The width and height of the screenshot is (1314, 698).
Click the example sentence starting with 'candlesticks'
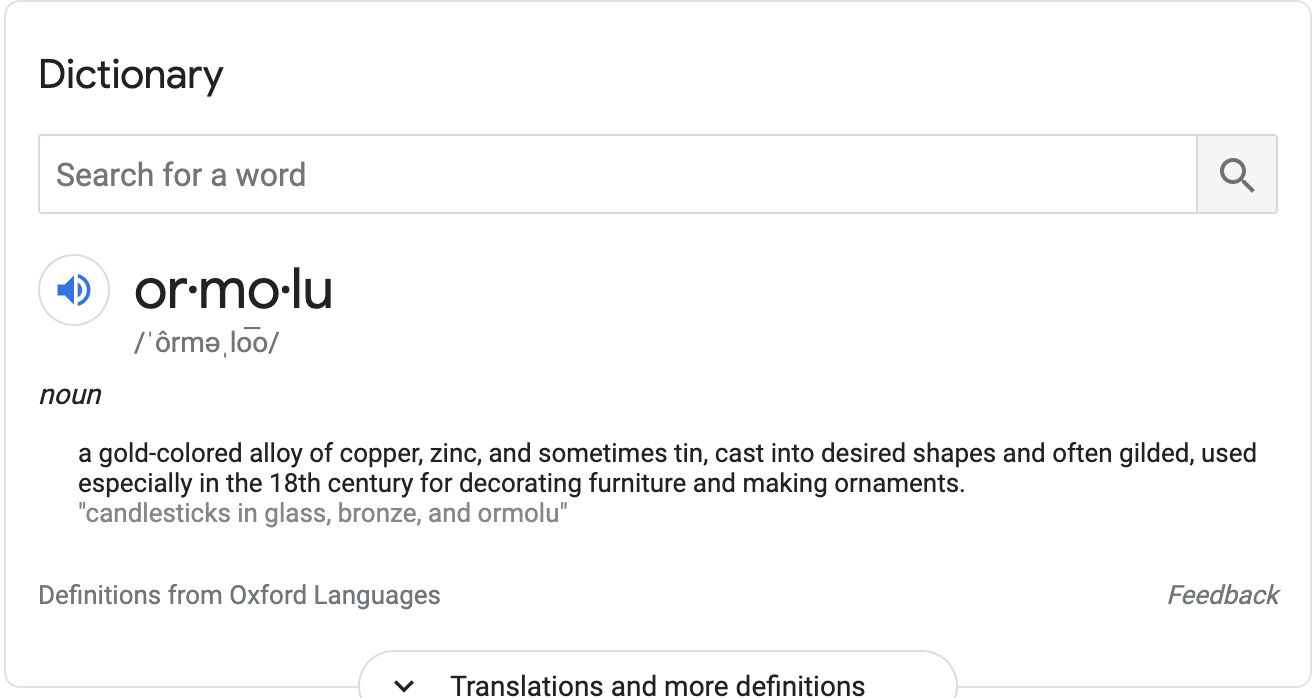[x=323, y=515]
